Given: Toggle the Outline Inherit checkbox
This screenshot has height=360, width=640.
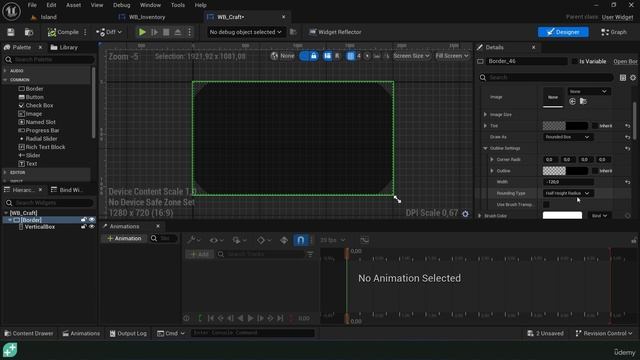Looking at the screenshot, I should click(595, 171).
